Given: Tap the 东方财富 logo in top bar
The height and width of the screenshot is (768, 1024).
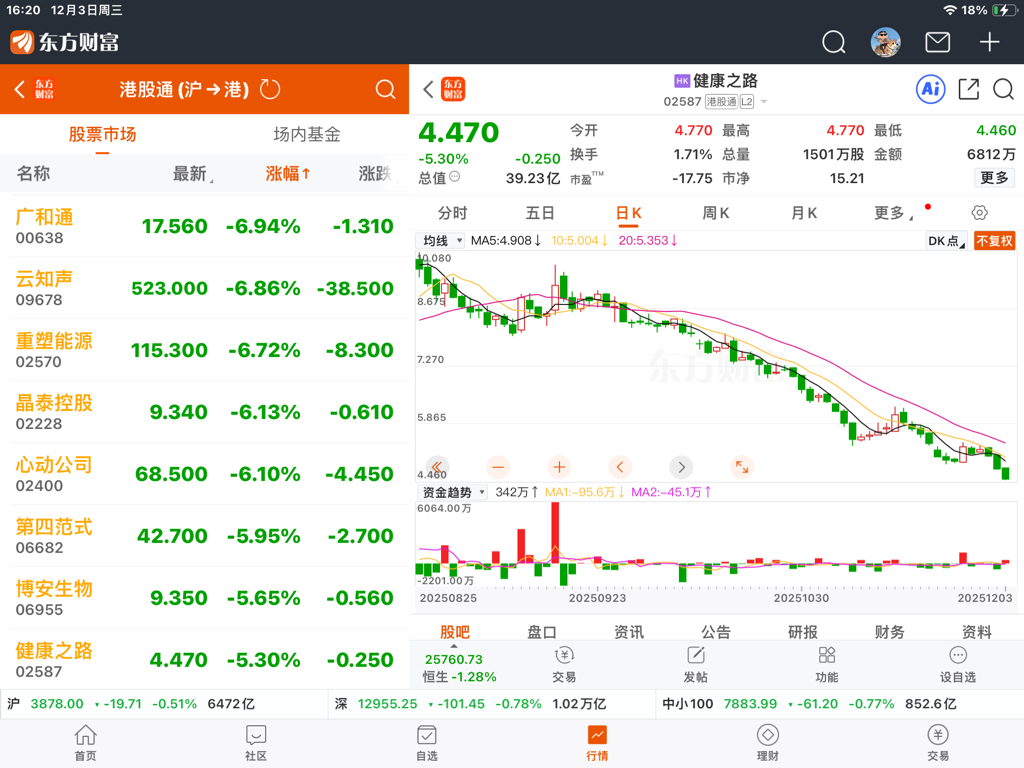Looking at the screenshot, I should [65, 42].
